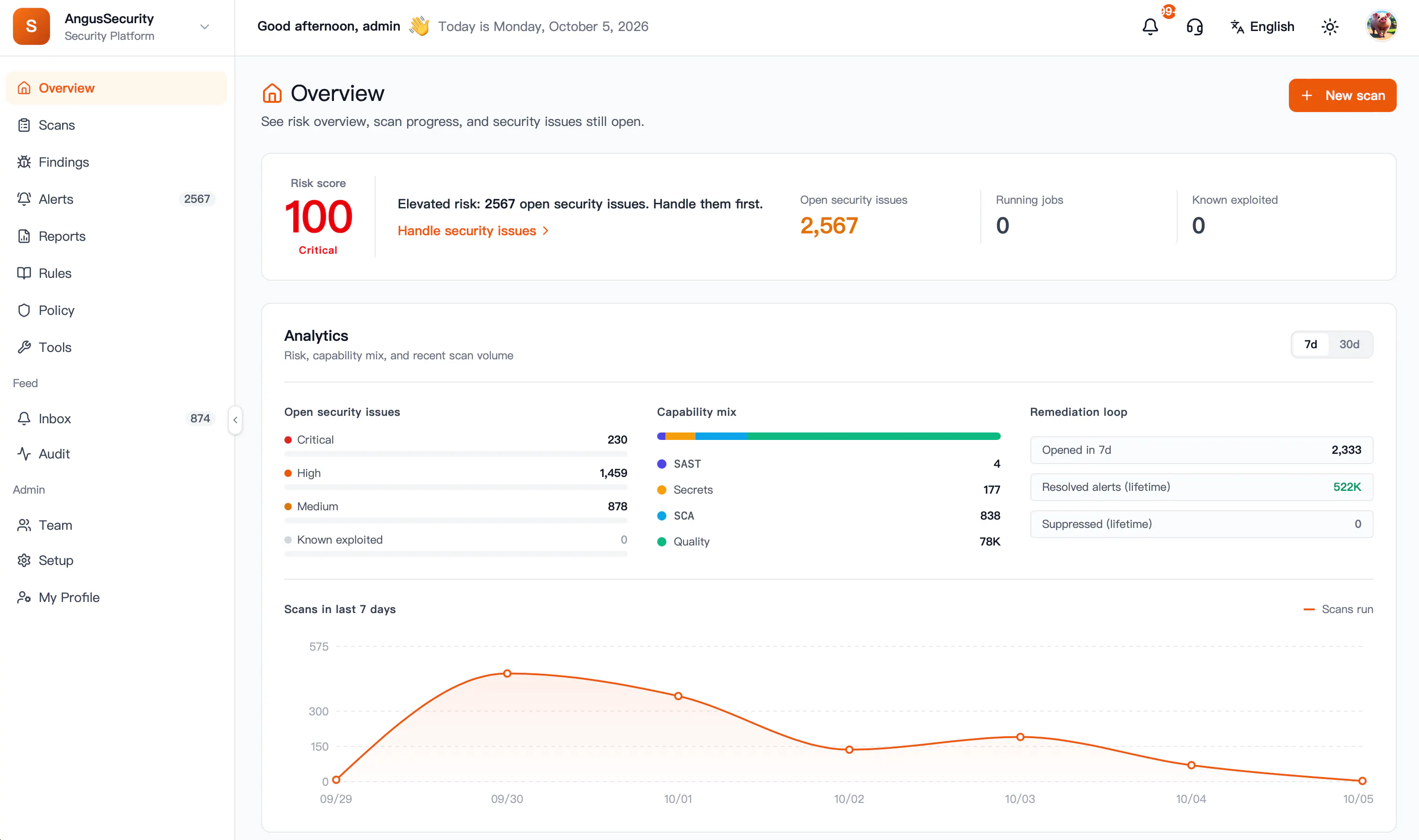Open the notifications bell icon
The image size is (1419, 840).
click(1149, 26)
